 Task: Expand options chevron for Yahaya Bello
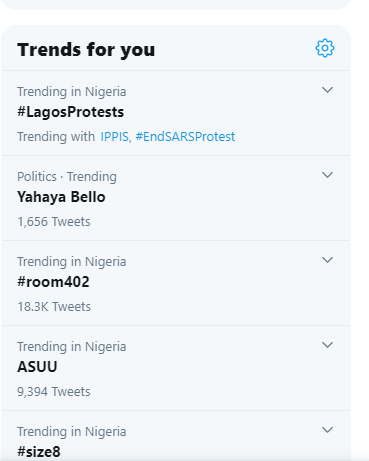click(x=327, y=175)
